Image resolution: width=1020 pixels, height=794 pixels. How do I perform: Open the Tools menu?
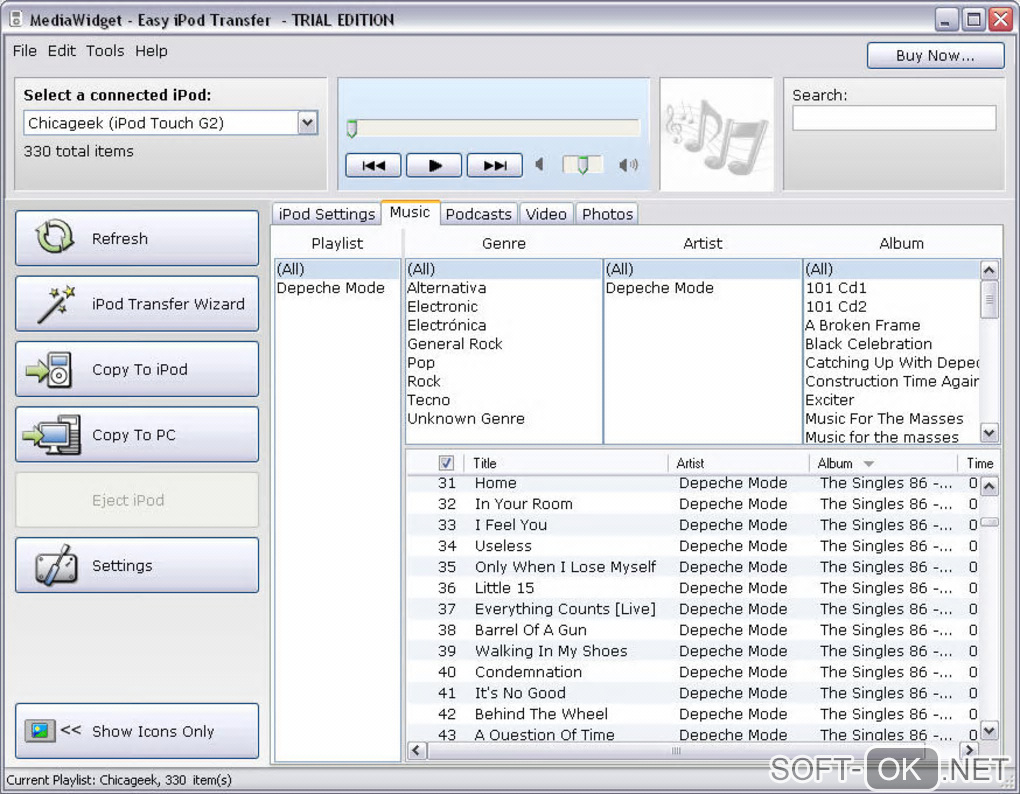105,51
